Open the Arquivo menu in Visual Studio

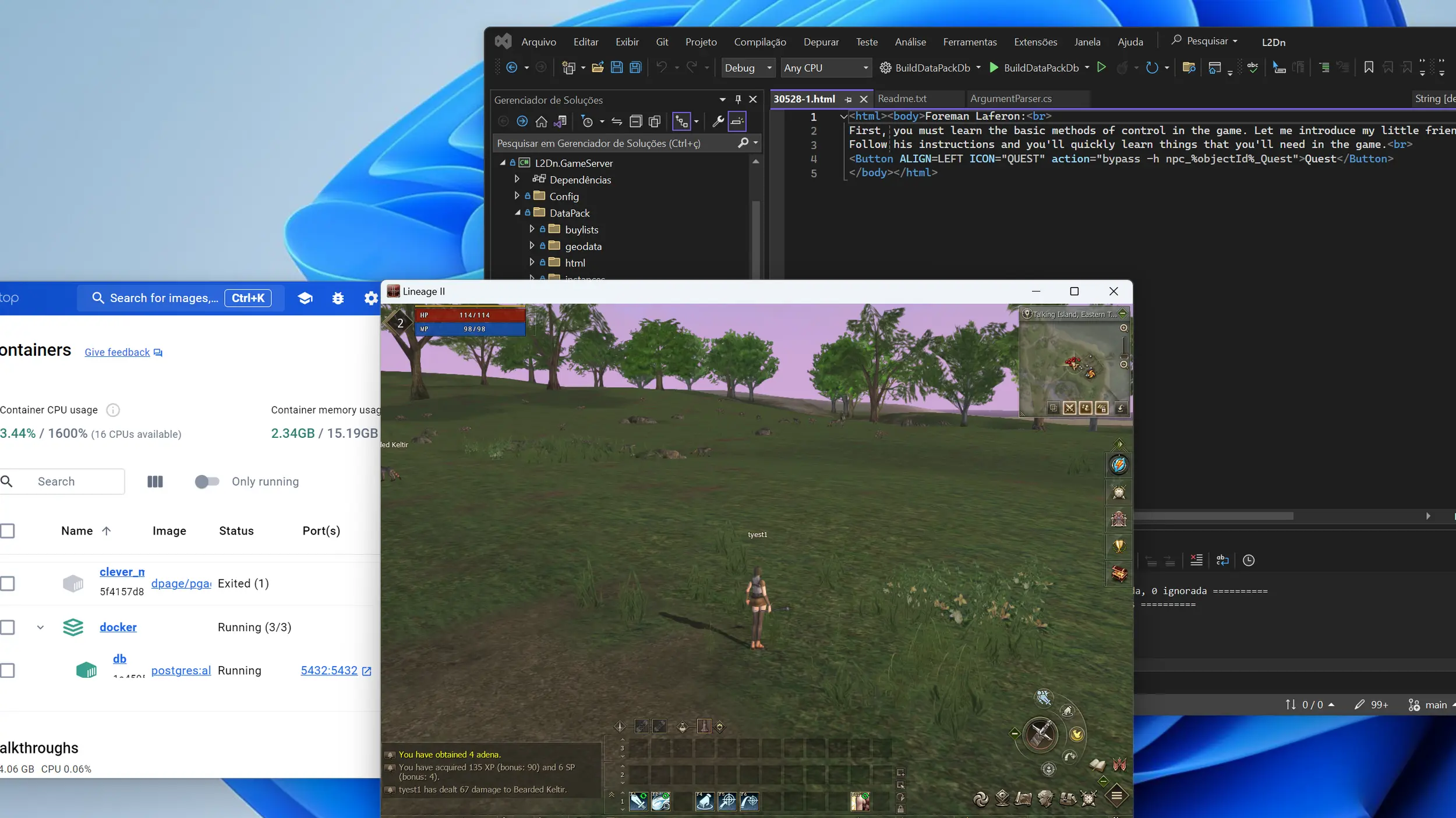point(539,42)
